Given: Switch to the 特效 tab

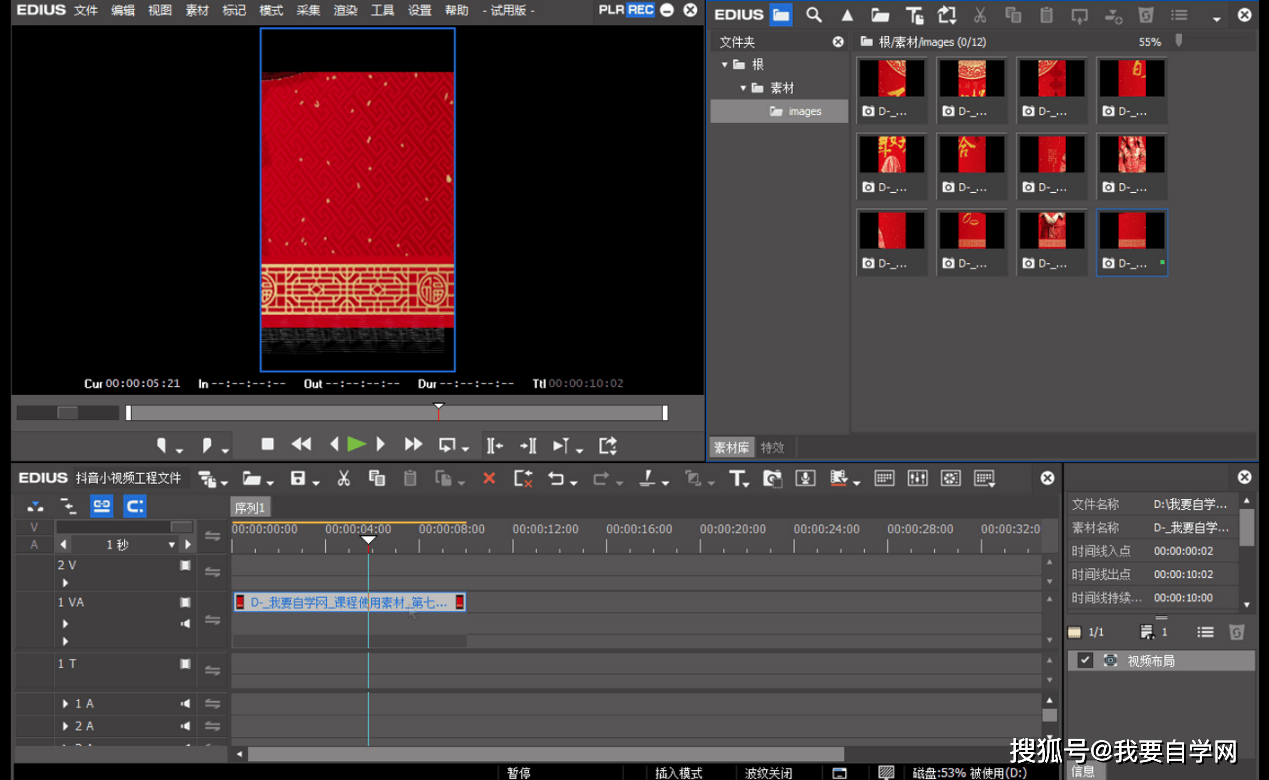Looking at the screenshot, I should pyautogui.click(x=772, y=448).
